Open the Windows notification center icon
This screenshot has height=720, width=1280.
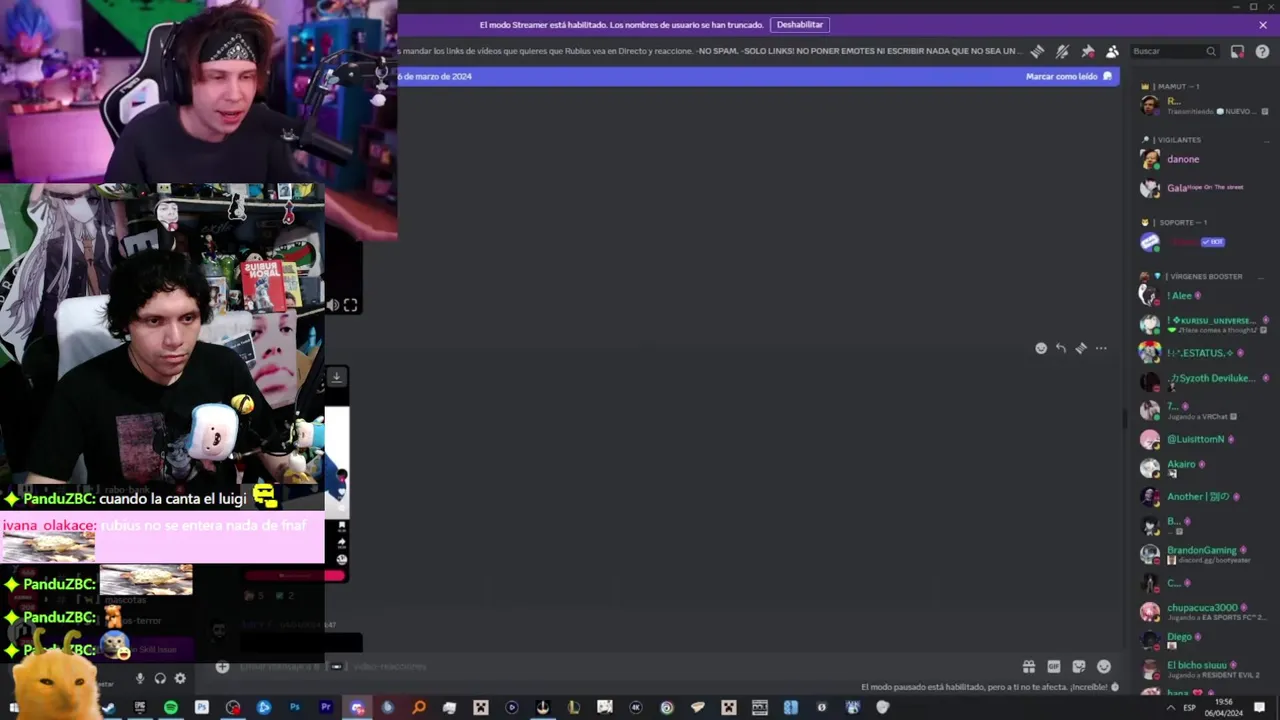[1260, 707]
